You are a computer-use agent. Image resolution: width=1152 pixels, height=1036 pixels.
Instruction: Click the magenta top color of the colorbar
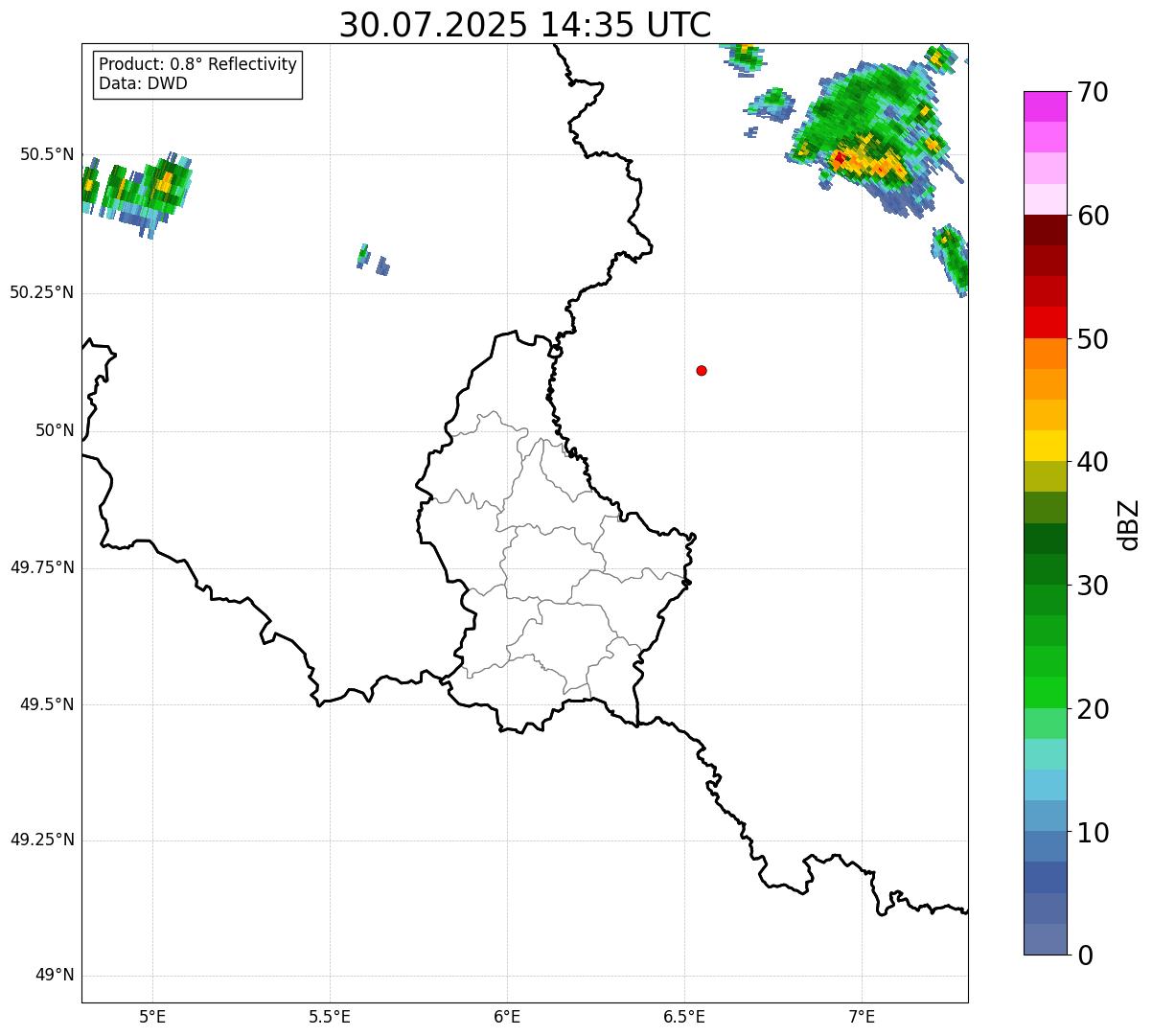coord(1046,106)
